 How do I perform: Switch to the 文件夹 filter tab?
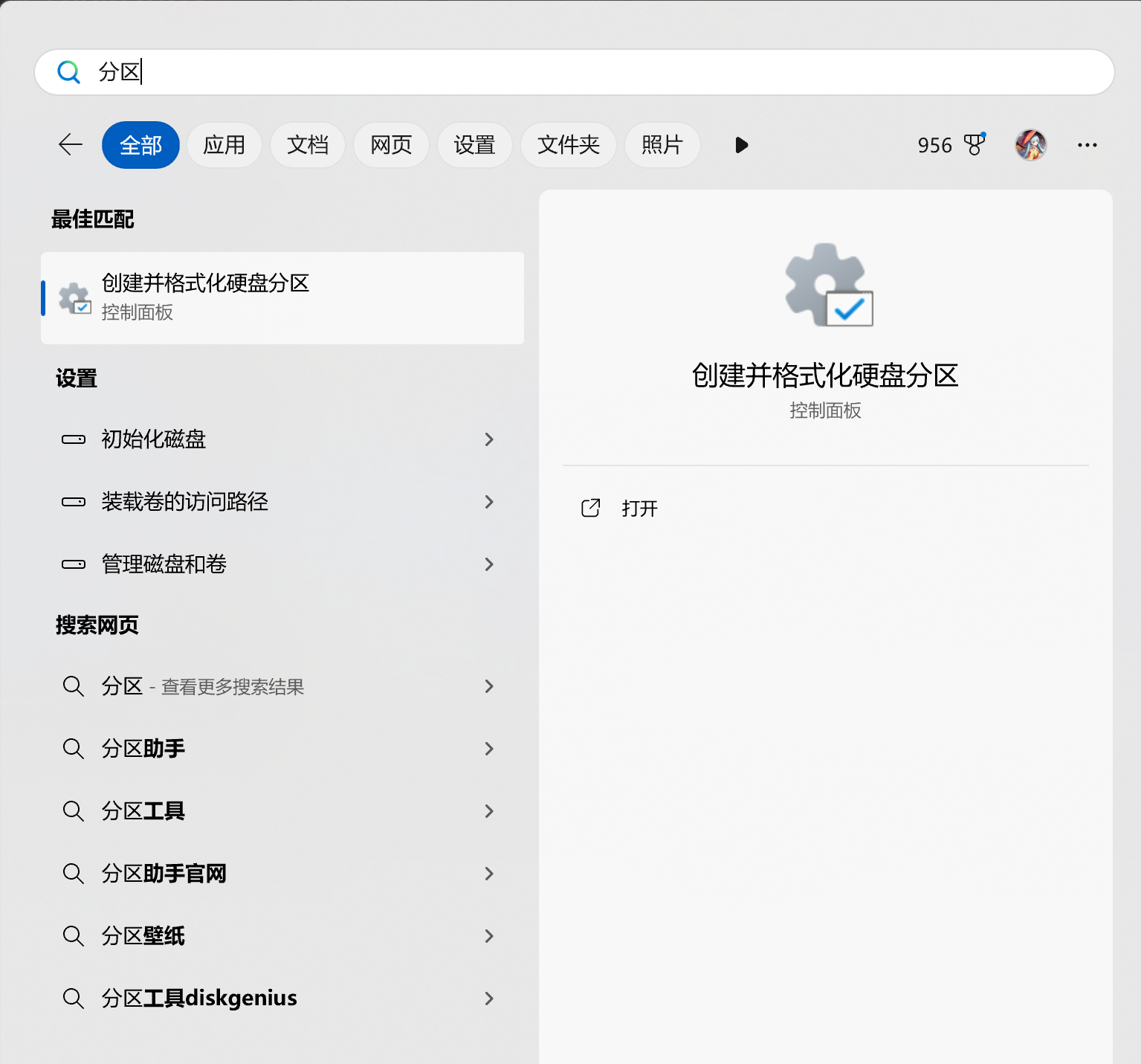pyautogui.click(x=568, y=145)
